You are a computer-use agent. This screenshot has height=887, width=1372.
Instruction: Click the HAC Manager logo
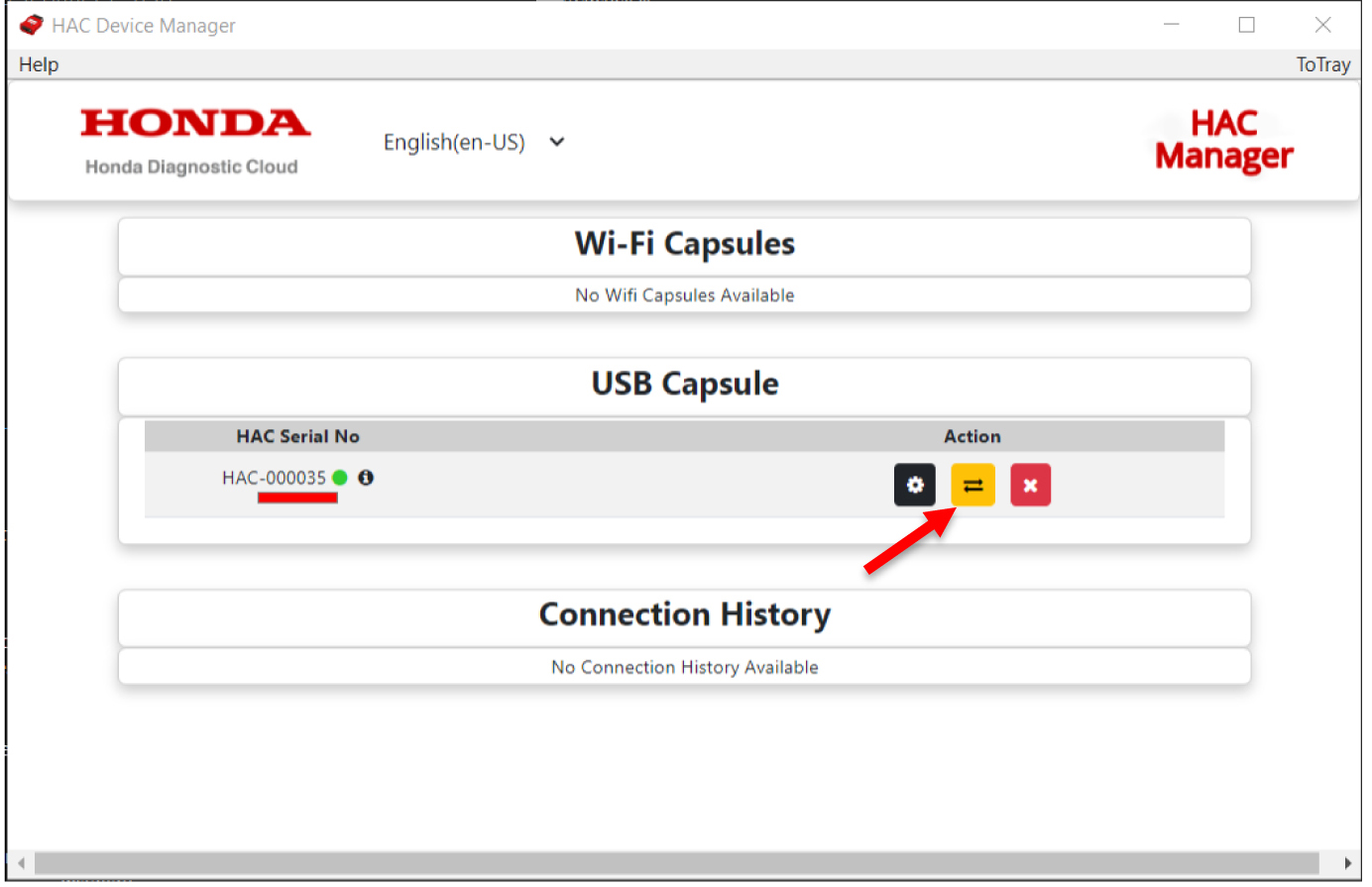[1223, 141]
